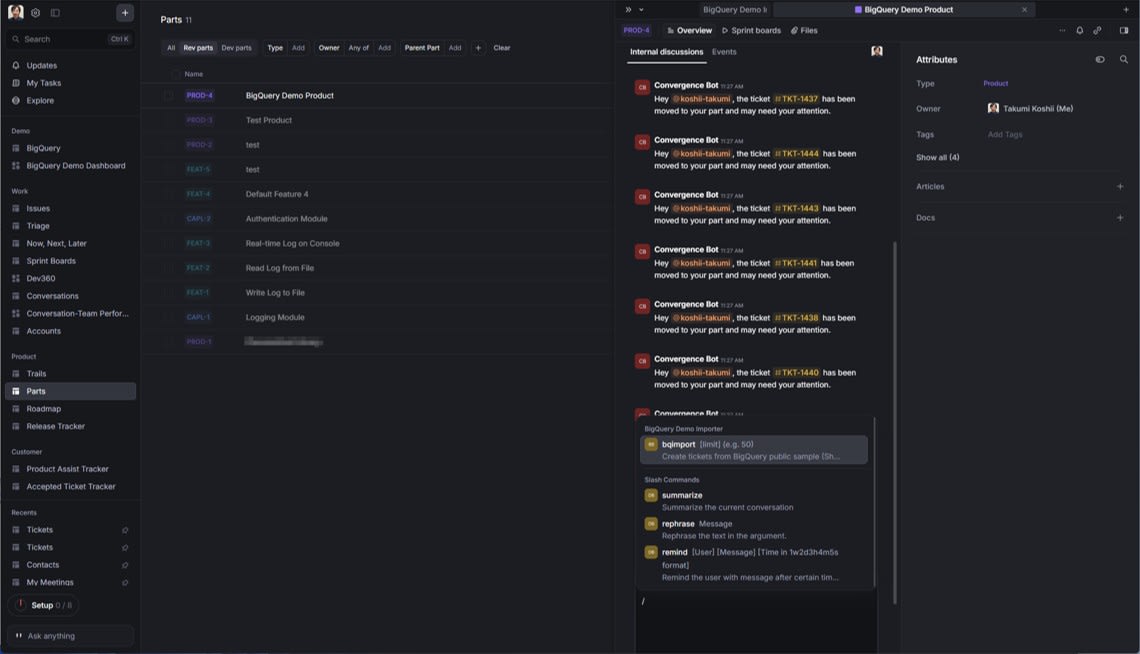Open the Owner 'Any of' filter dropdown
Viewport: 1140px width, 654px height.
click(358, 48)
